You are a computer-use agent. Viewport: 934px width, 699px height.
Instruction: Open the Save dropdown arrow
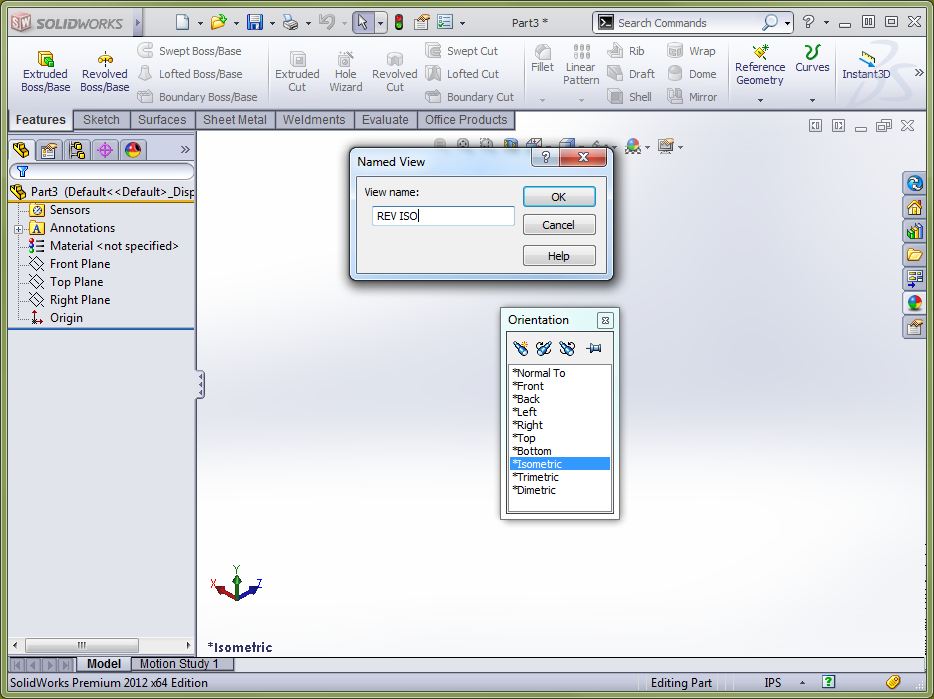pyautogui.click(x=272, y=23)
